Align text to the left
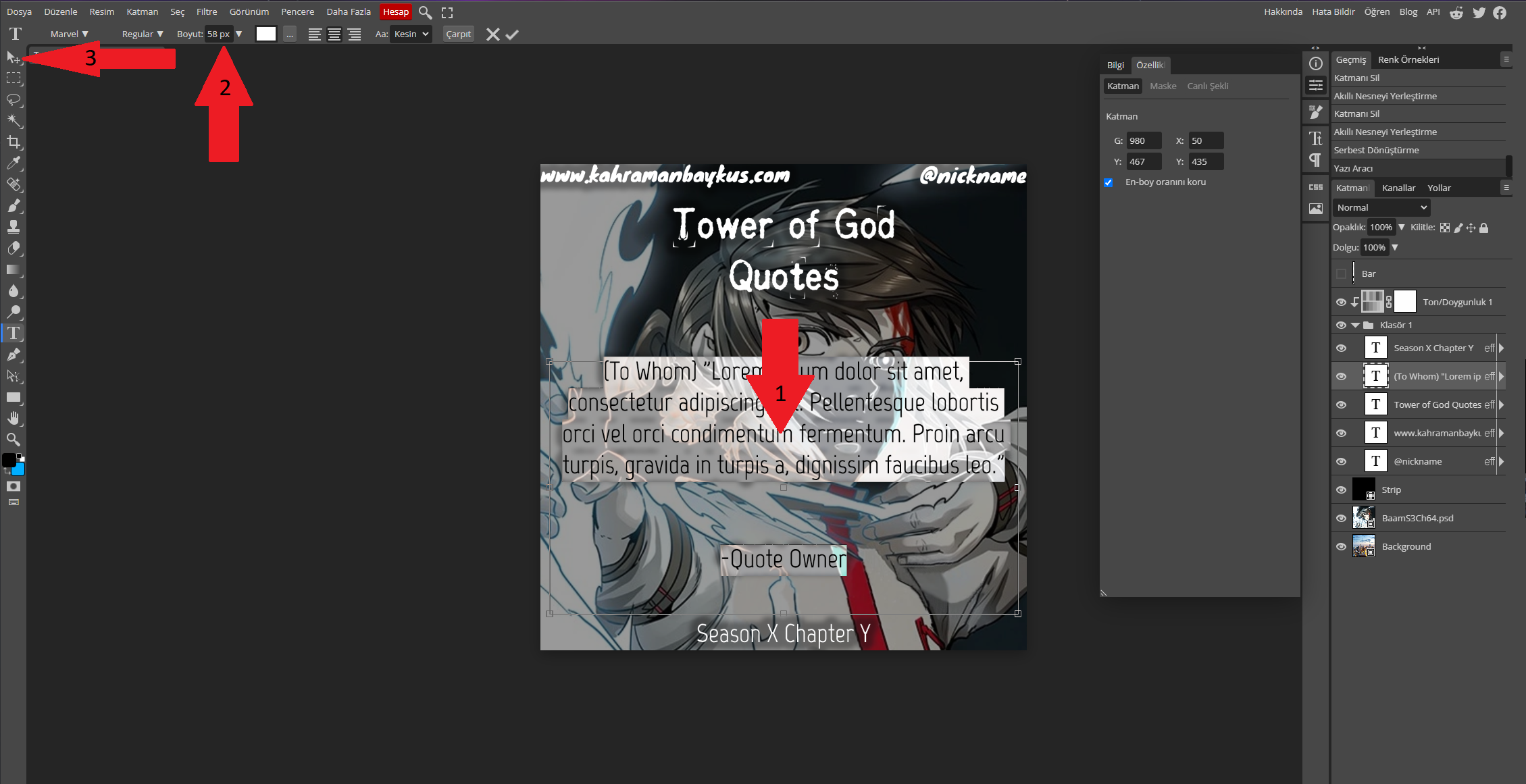This screenshot has height=784, width=1526. click(x=315, y=34)
